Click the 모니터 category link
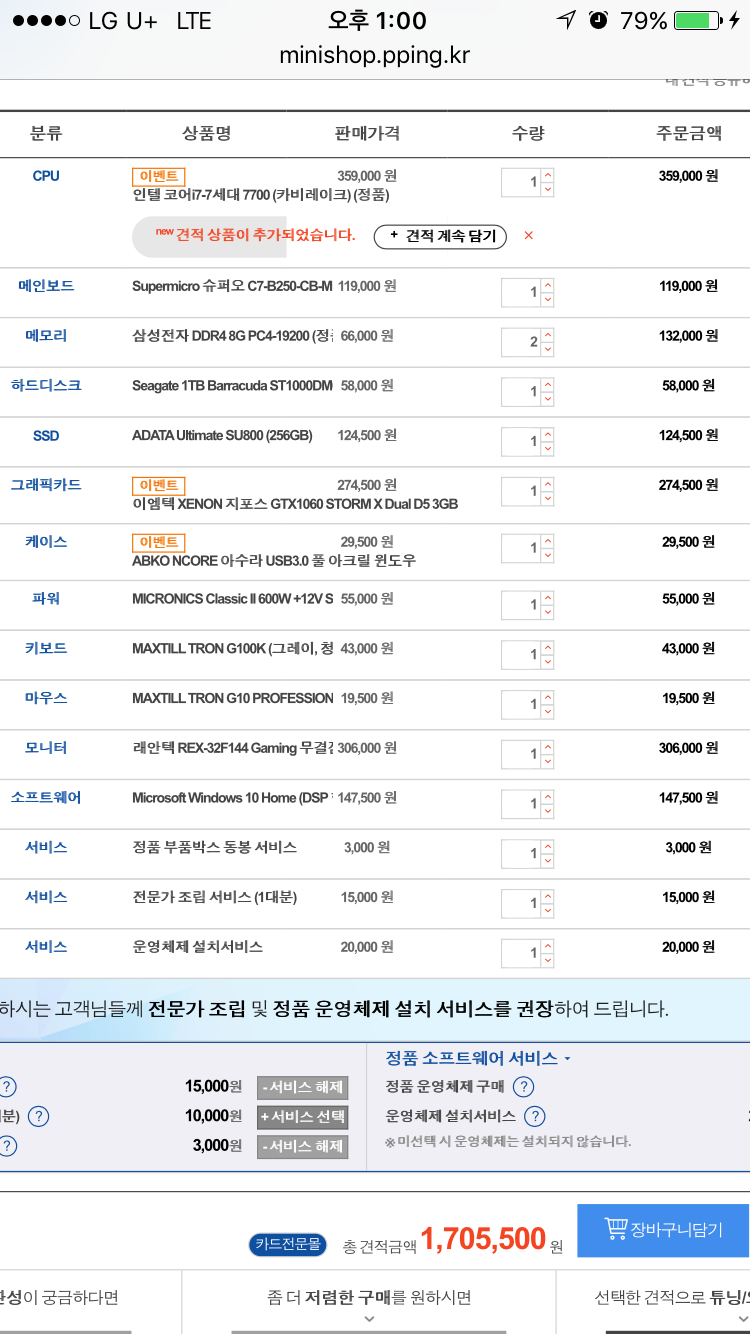 point(46,748)
